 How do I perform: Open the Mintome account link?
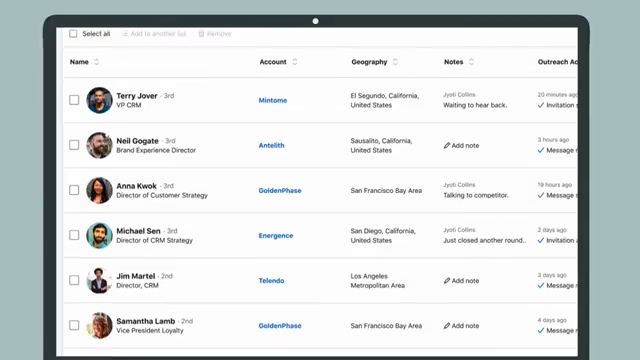click(x=273, y=100)
